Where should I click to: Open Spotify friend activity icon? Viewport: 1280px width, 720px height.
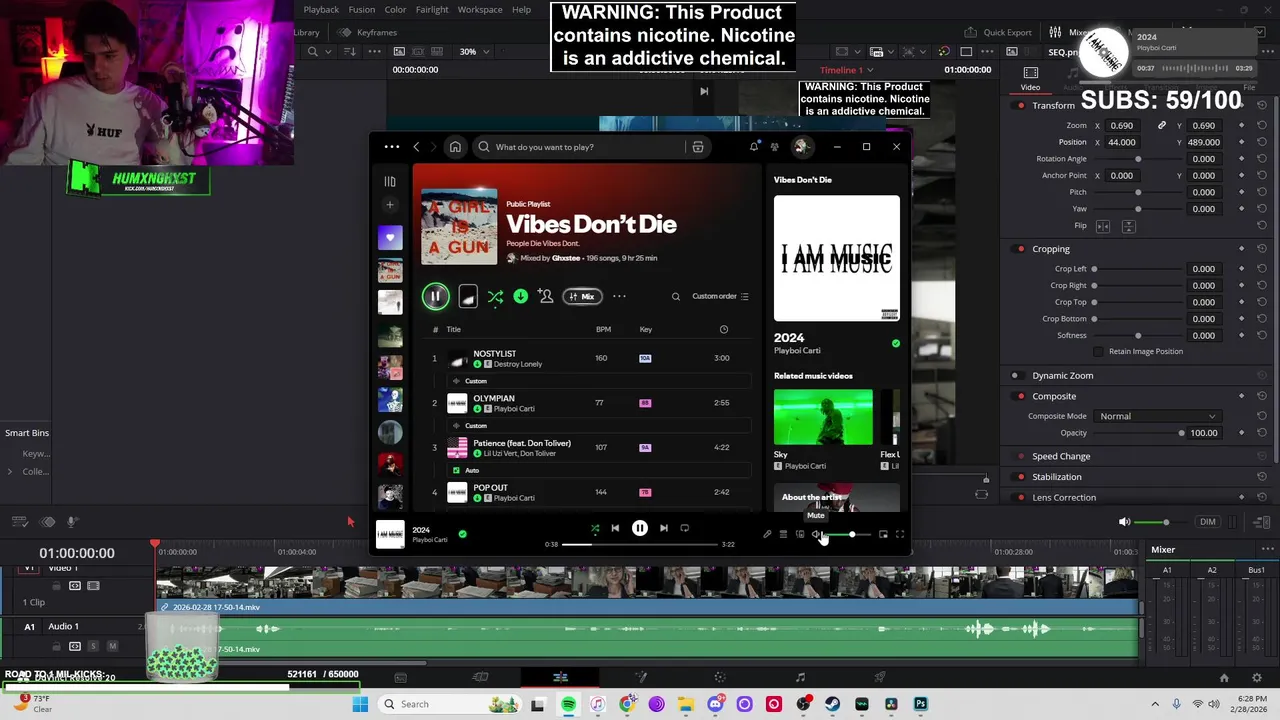[775, 147]
